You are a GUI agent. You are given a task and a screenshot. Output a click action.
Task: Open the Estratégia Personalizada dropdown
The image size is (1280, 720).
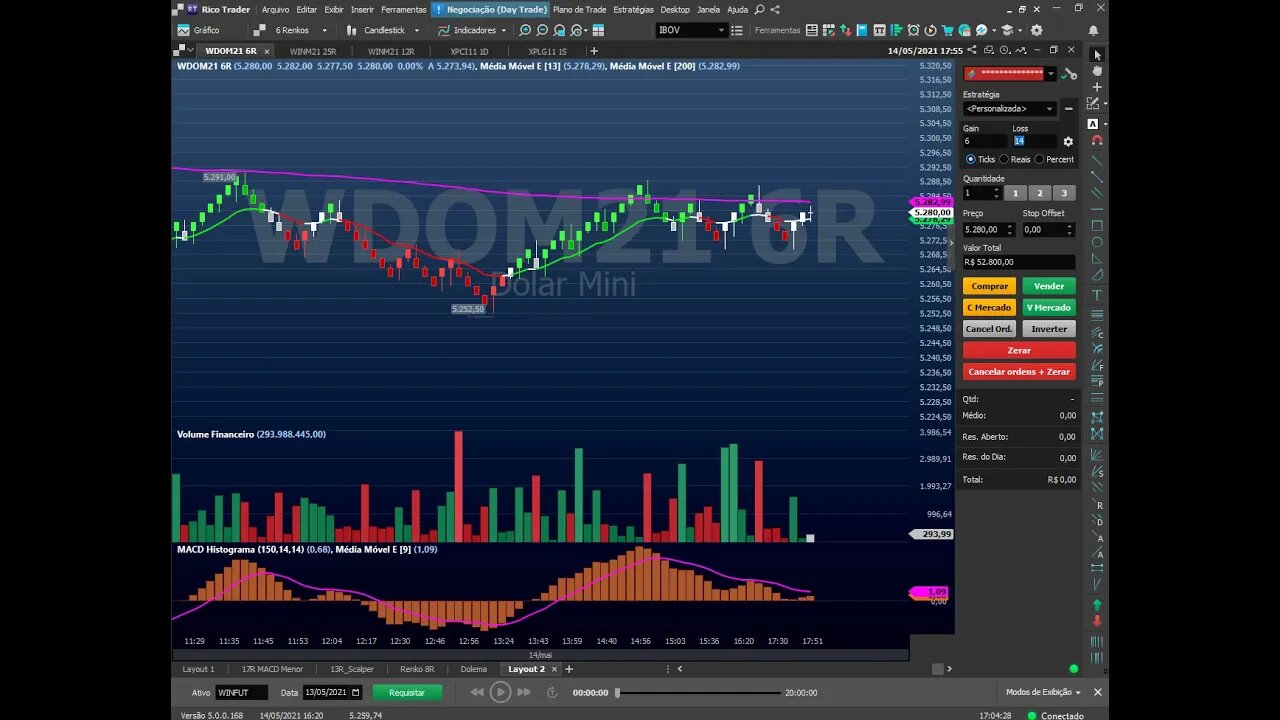(x=1009, y=108)
